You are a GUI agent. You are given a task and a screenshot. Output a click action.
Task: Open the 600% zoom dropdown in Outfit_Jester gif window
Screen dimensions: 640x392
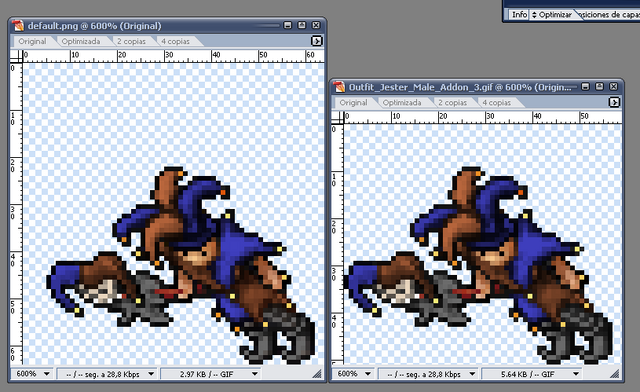coord(354,374)
